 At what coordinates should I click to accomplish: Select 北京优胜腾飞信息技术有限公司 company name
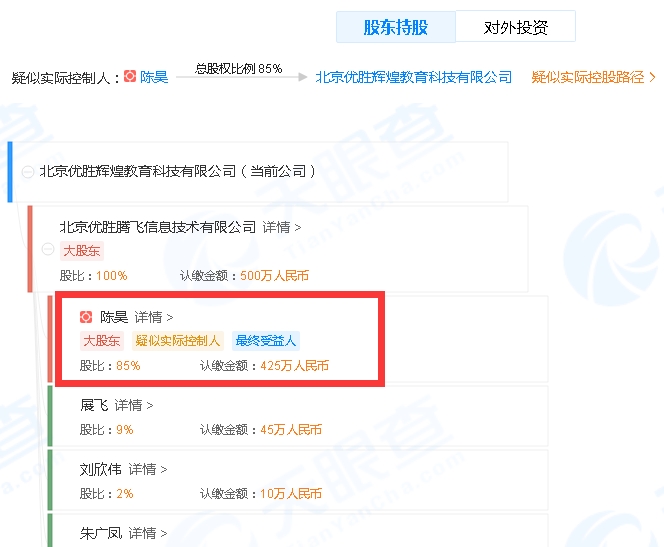point(158,227)
